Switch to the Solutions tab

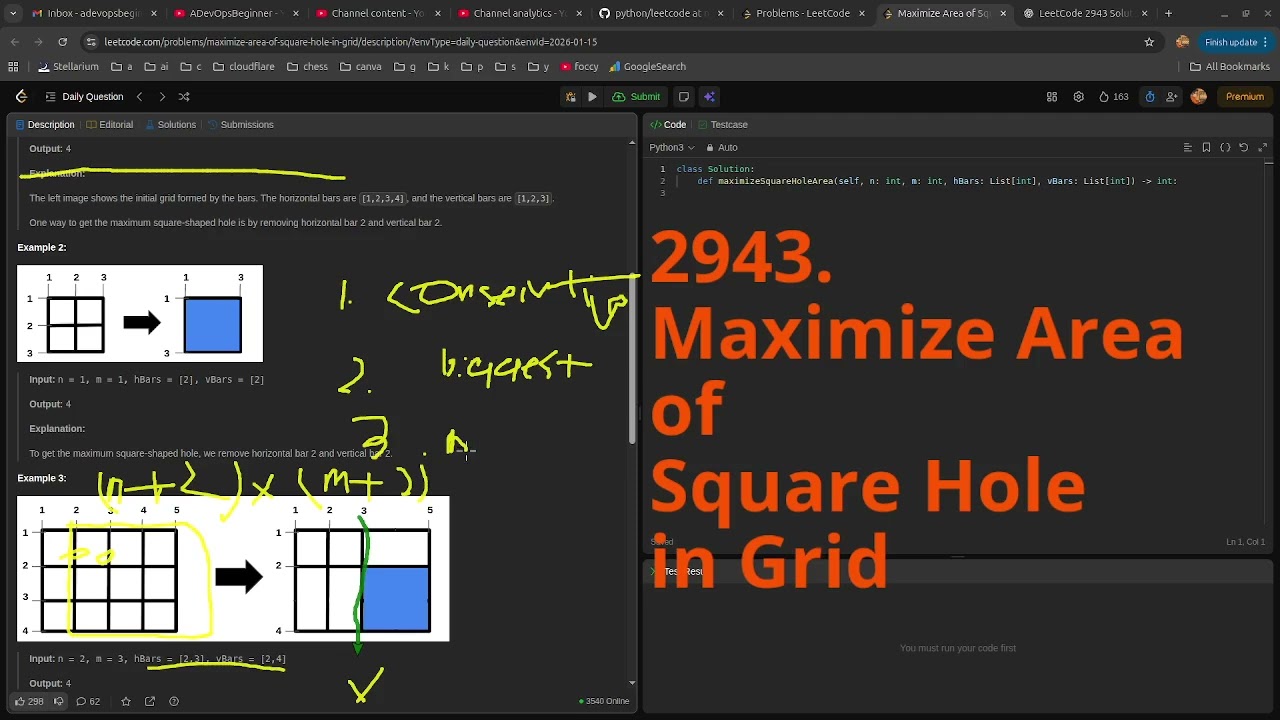(170, 125)
